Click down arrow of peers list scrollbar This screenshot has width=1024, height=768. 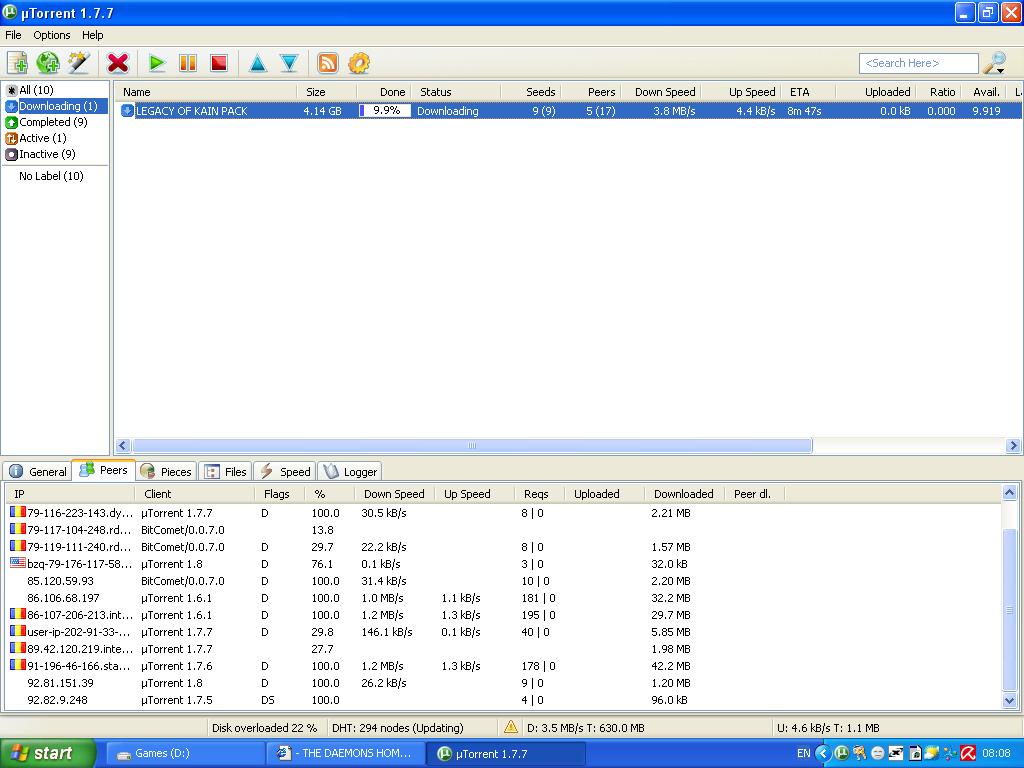click(1009, 701)
